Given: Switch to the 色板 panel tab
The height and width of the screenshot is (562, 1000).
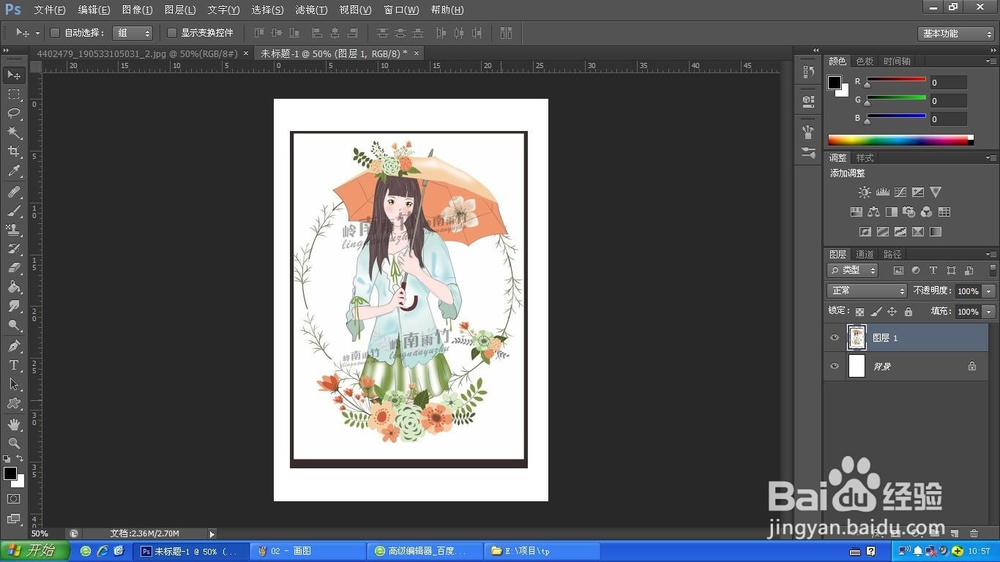Looking at the screenshot, I should click(865, 61).
